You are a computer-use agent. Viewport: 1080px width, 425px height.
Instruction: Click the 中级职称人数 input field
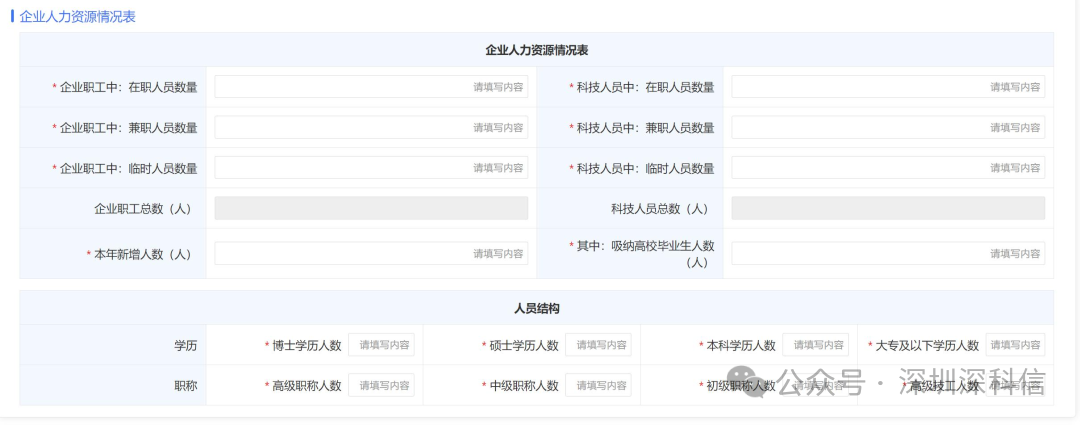pos(599,385)
